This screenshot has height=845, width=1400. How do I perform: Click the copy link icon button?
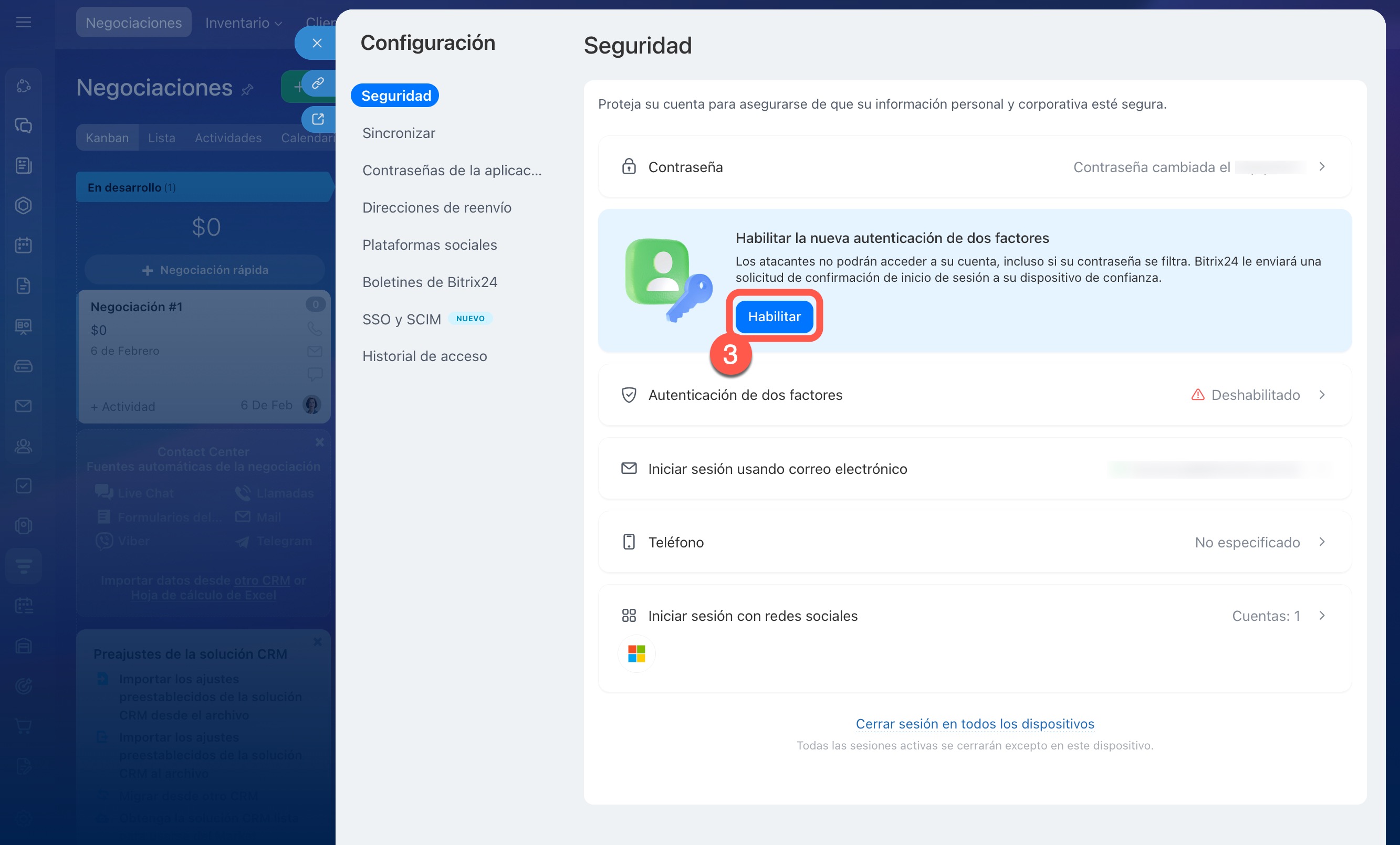(x=318, y=83)
